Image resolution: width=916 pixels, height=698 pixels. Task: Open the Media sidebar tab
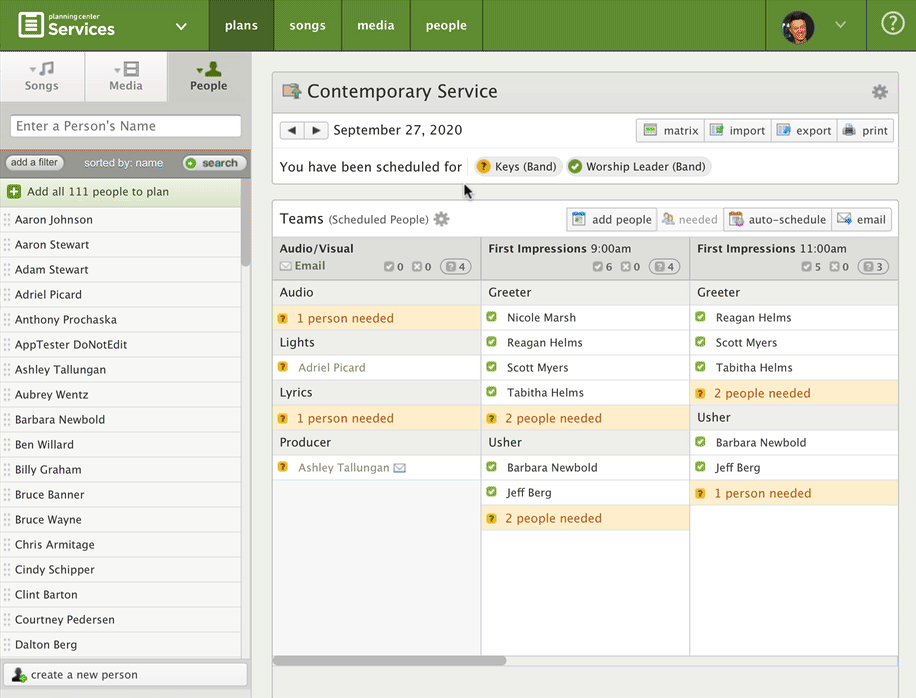[x=126, y=76]
